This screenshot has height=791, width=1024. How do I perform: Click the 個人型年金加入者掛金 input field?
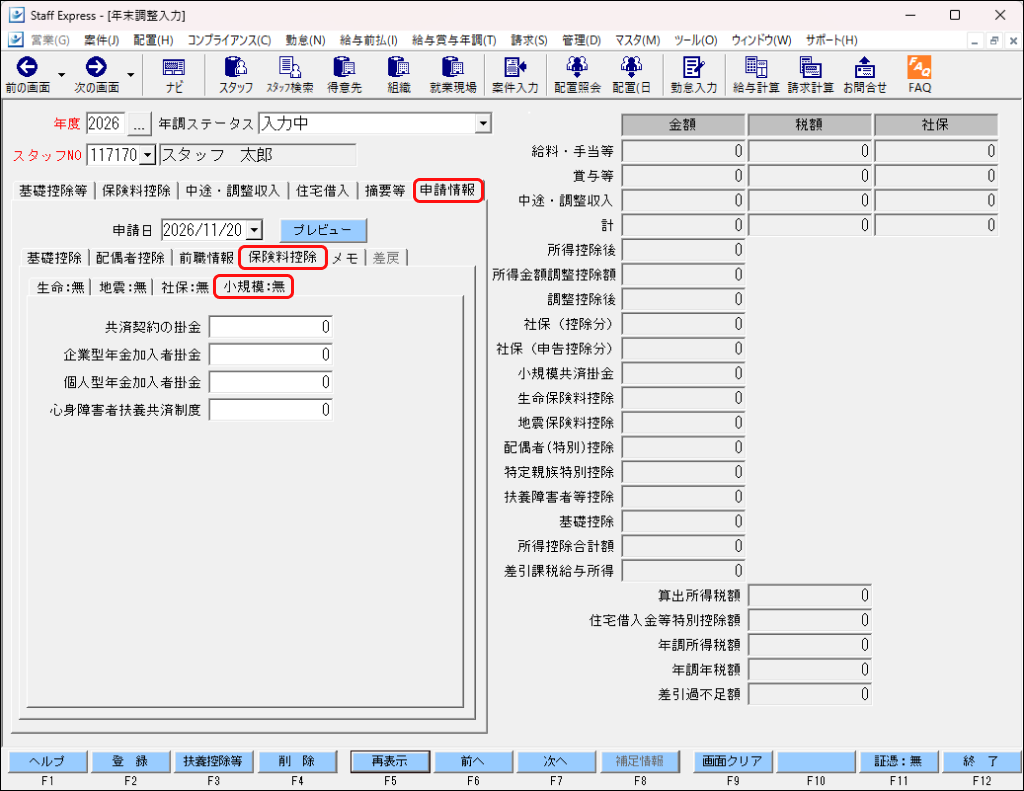click(x=271, y=382)
